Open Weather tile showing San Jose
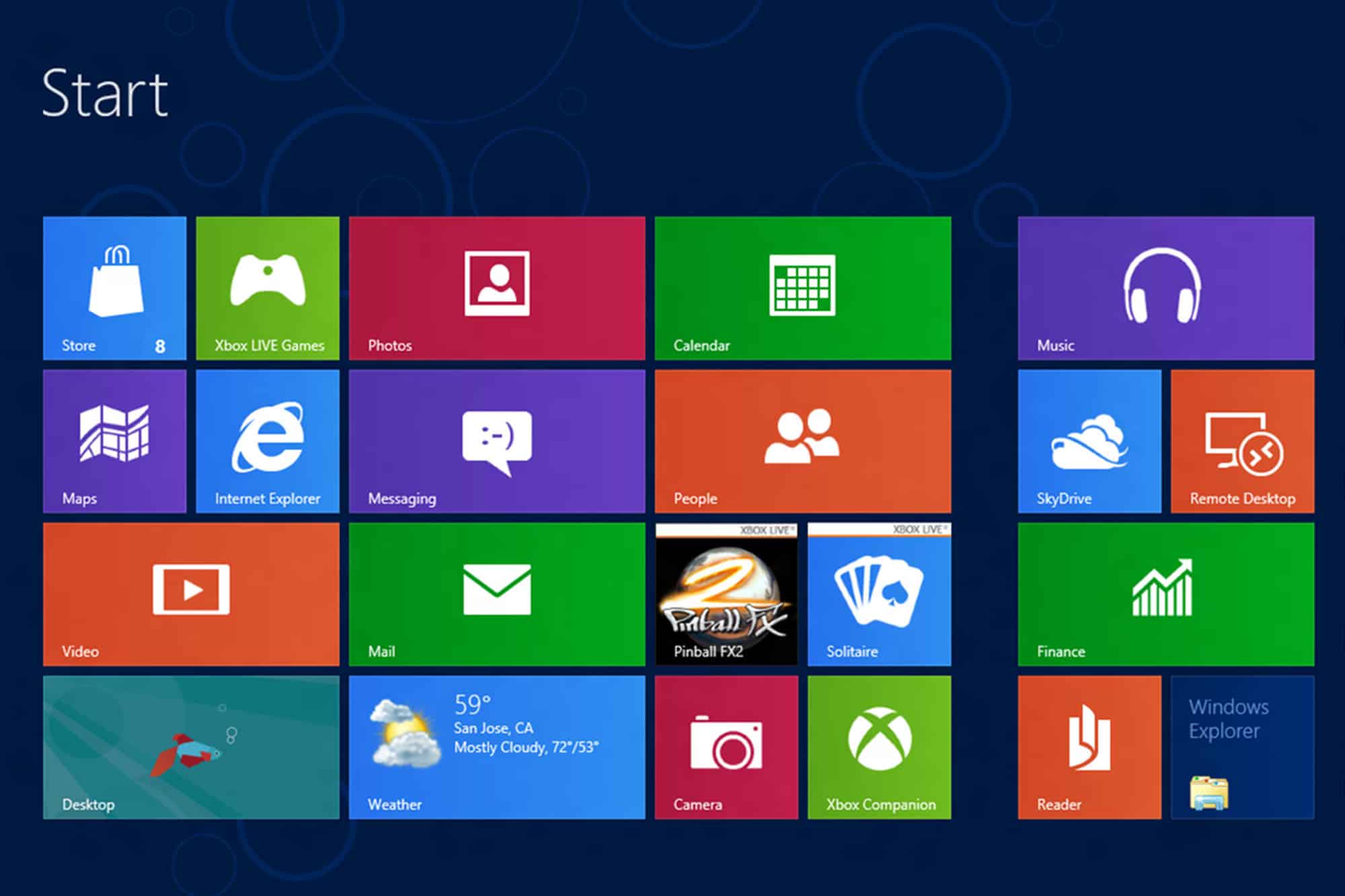 pos(496,747)
